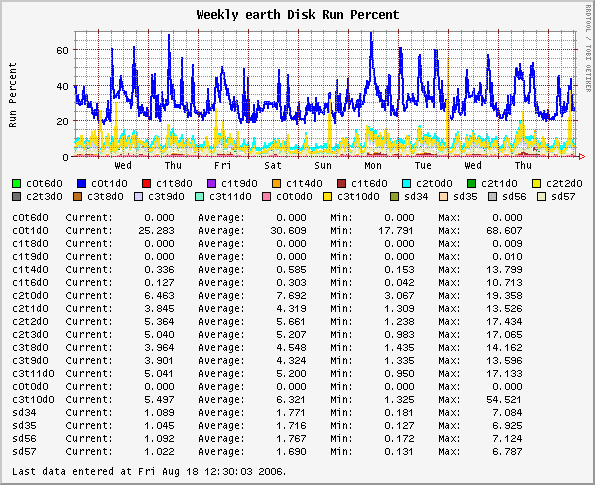Click the sd34 olive legend swatch
The height and width of the screenshot is (485, 595).
point(395,197)
